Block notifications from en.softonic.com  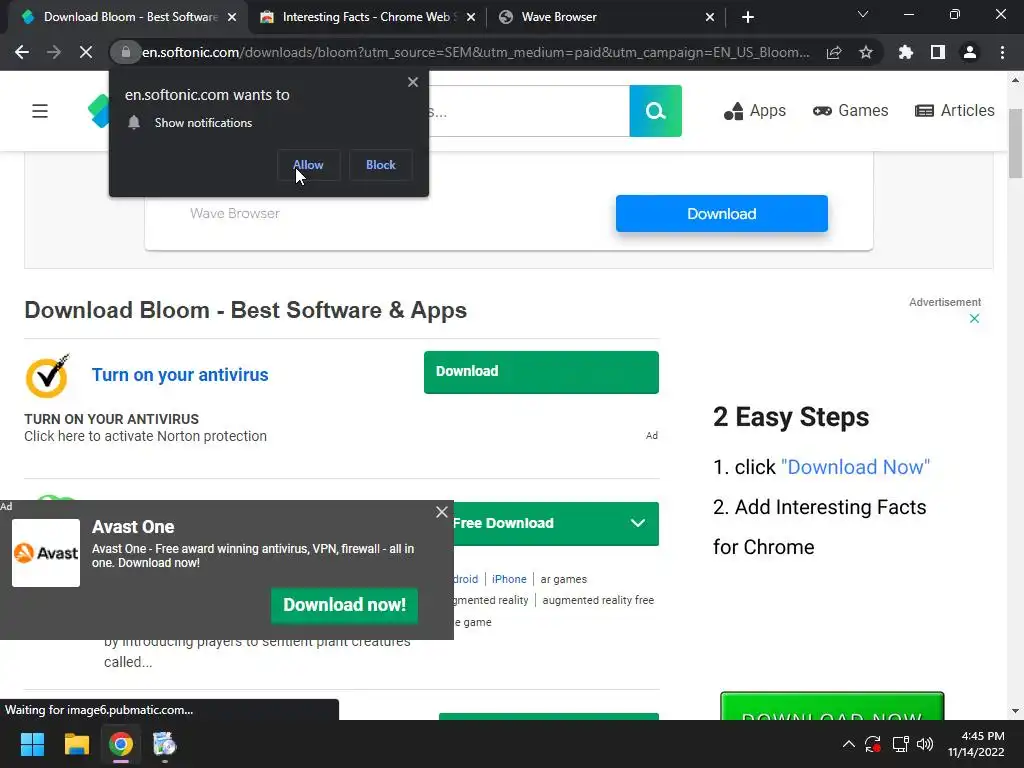point(381,165)
